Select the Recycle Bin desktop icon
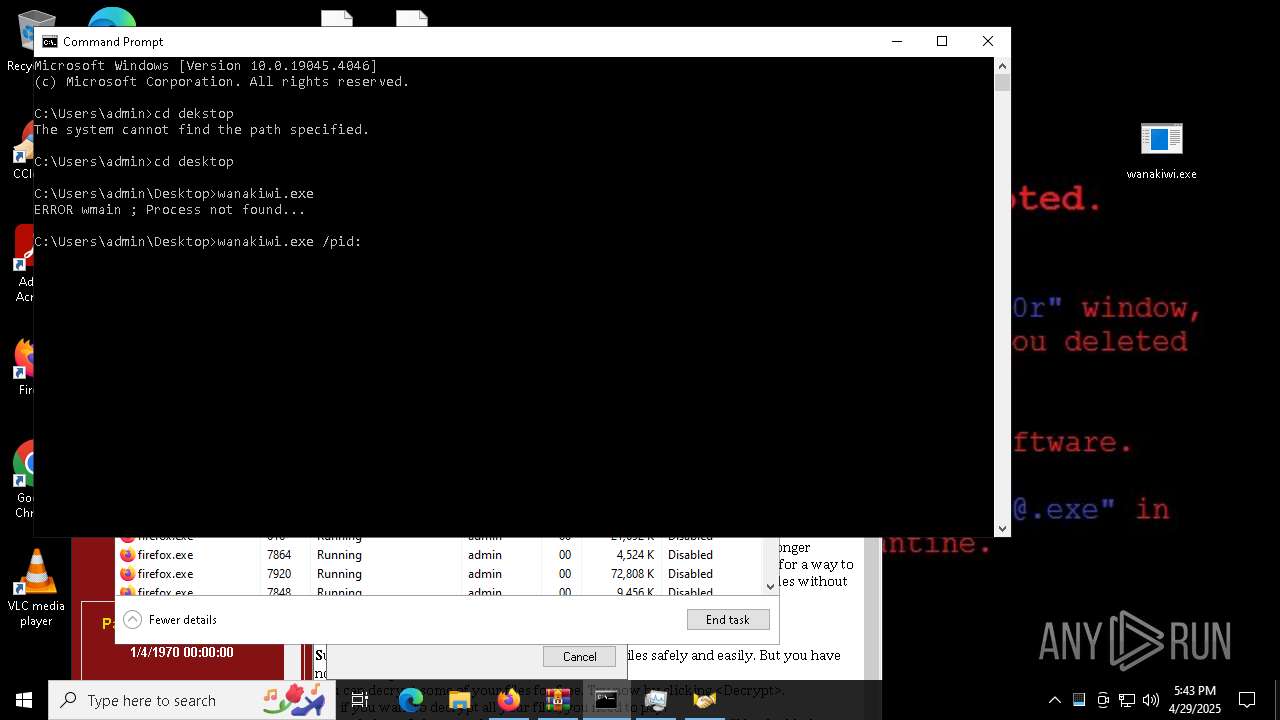The image size is (1280, 720). tap(24, 40)
